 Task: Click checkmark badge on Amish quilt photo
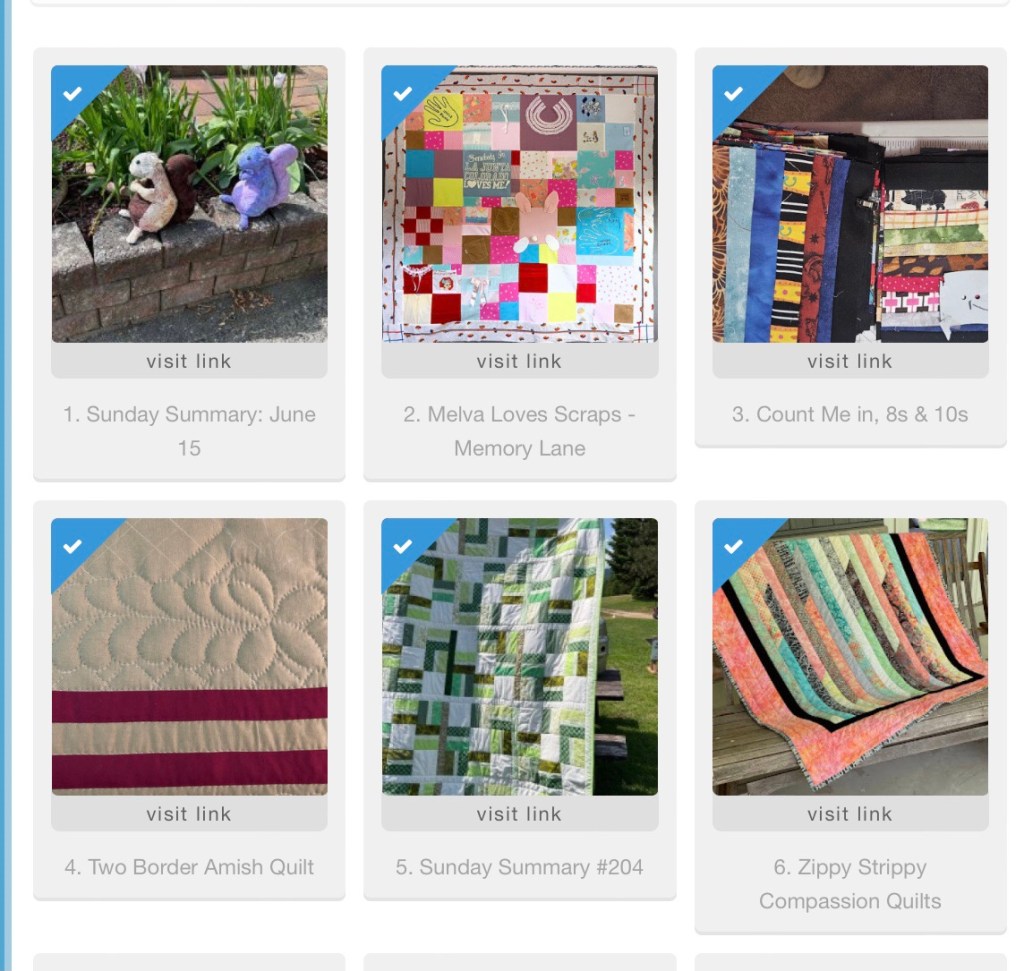click(72, 546)
